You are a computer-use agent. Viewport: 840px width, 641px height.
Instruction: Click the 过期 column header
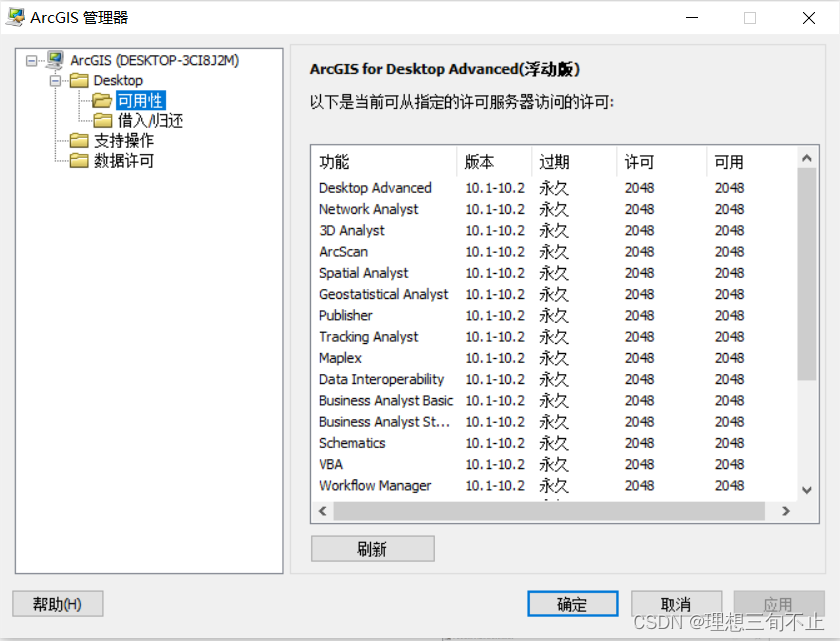(574, 161)
